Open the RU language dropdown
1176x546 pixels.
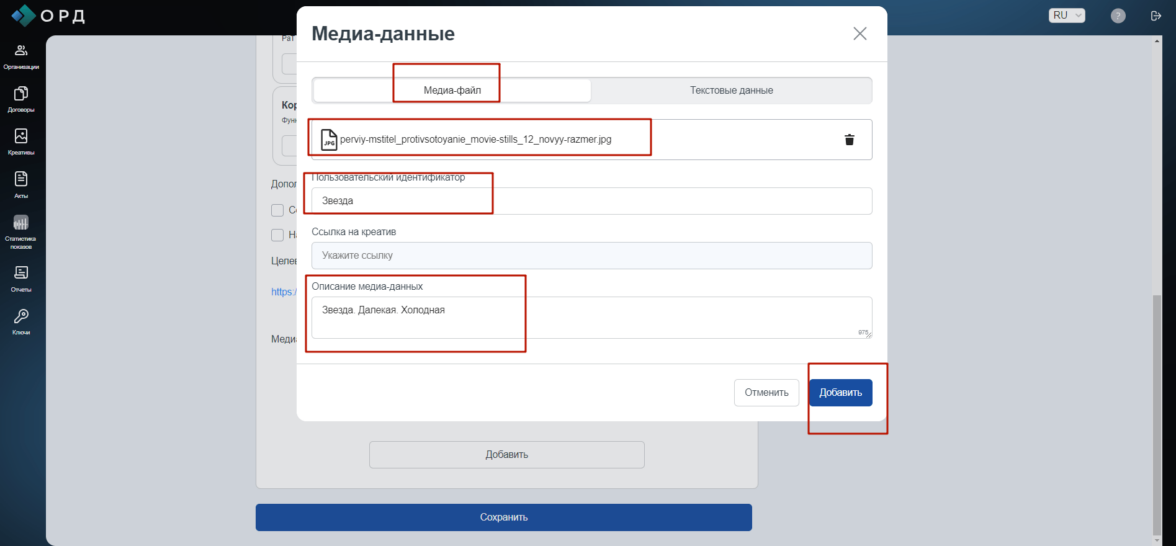(1066, 15)
